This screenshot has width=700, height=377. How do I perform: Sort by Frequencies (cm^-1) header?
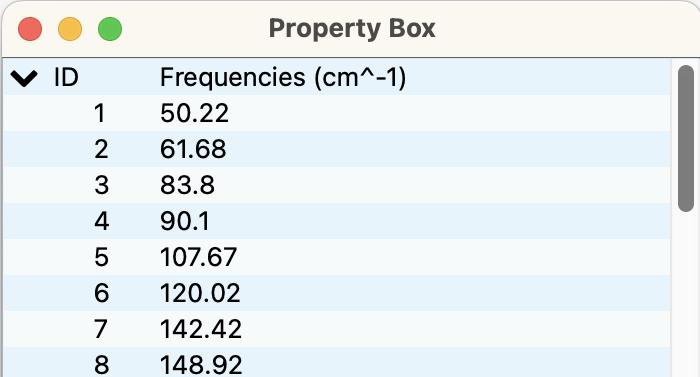tap(283, 77)
